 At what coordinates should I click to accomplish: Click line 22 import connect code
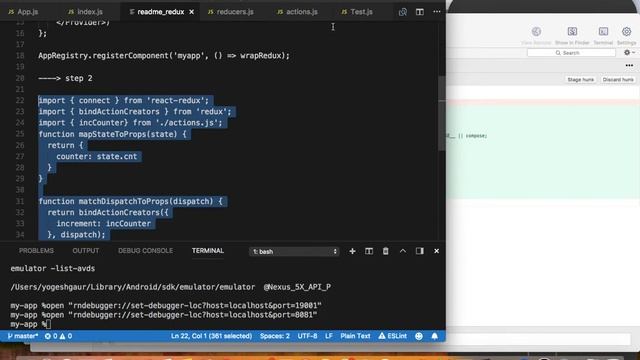123,100
